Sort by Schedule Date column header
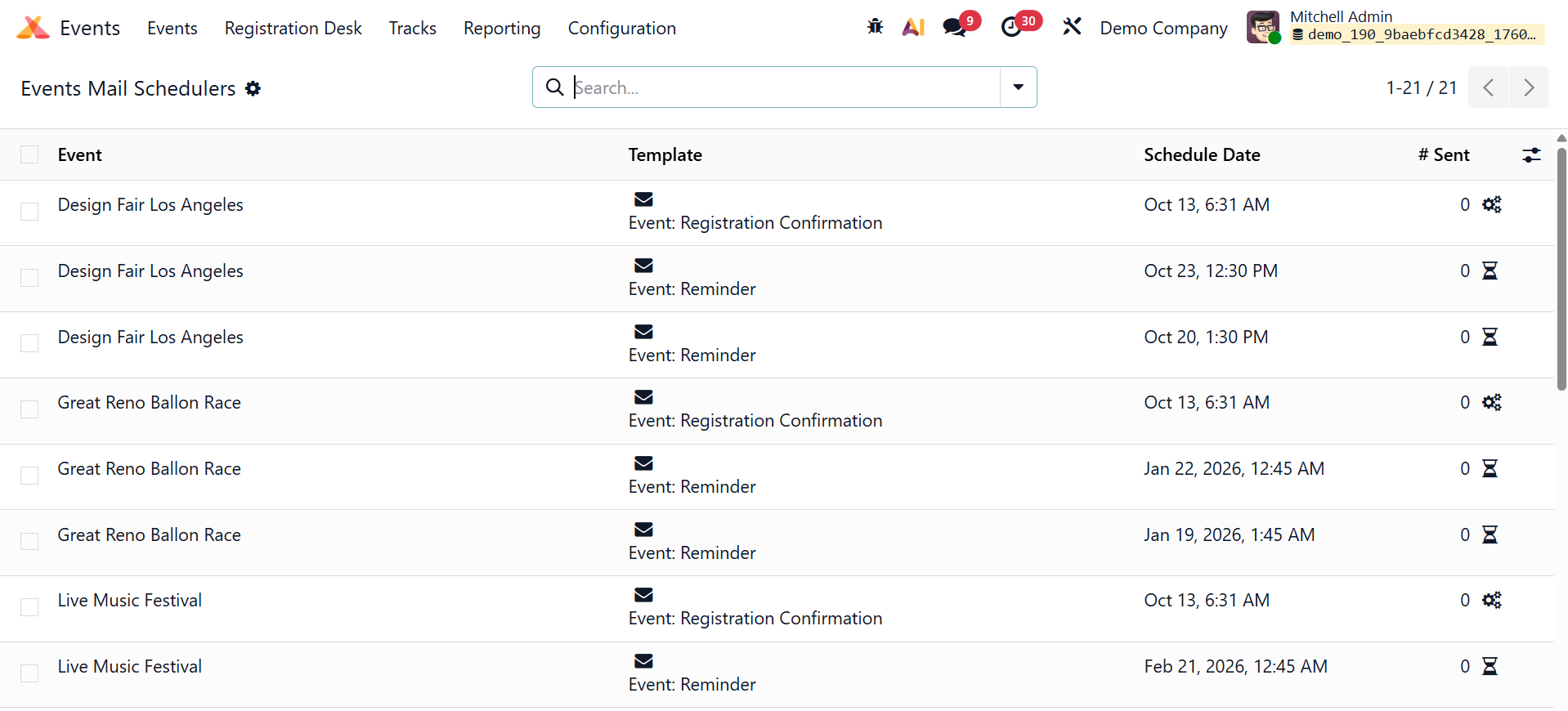Viewport: 1568px width, 711px height. coord(1201,154)
